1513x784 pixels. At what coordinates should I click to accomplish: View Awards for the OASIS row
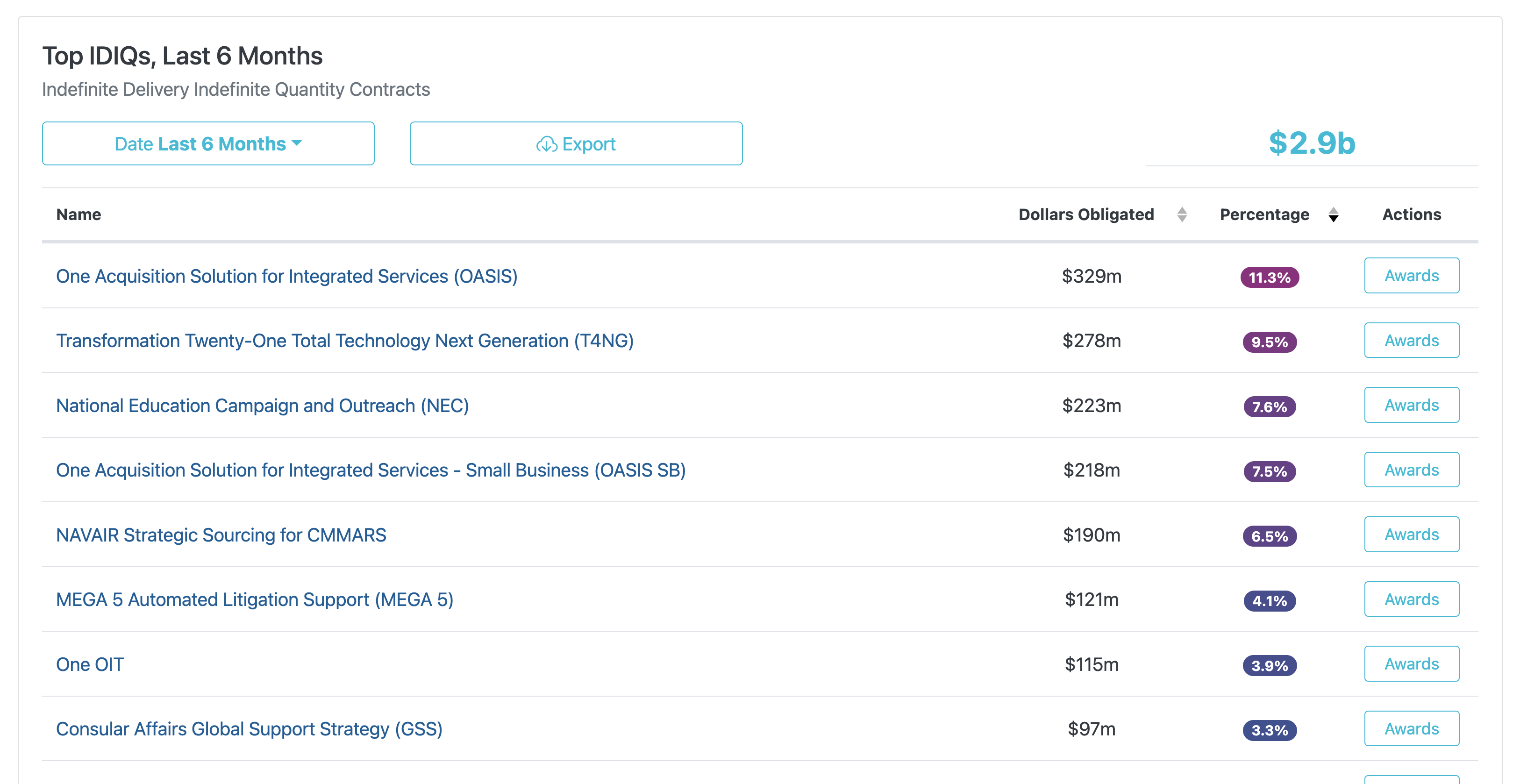pos(1412,275)
